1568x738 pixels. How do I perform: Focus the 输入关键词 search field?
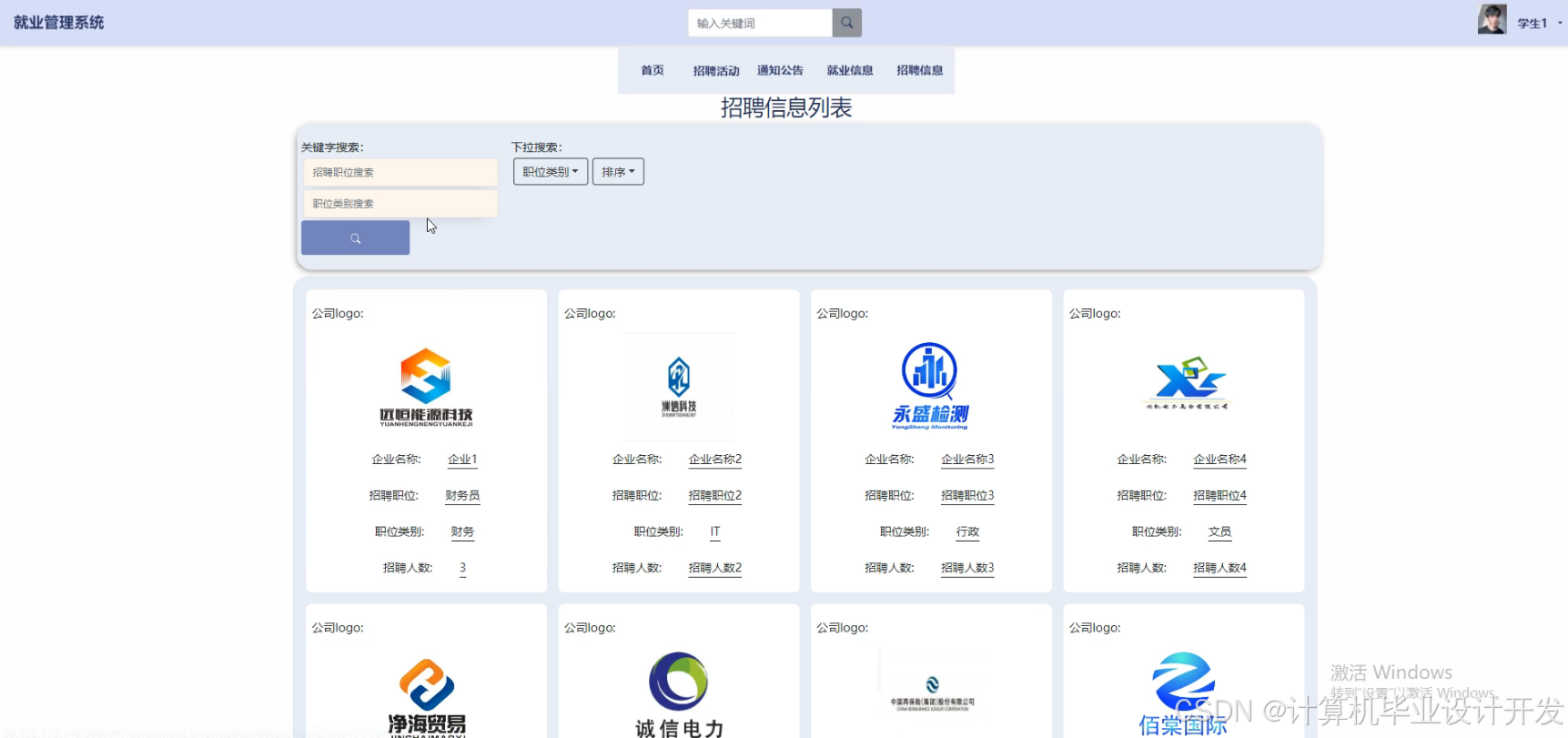(x=761, y=23)
